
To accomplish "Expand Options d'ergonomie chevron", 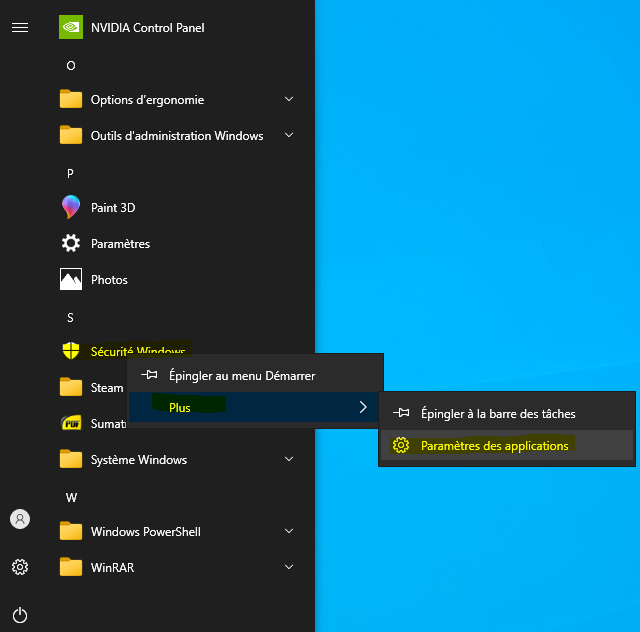I will 289,99.
